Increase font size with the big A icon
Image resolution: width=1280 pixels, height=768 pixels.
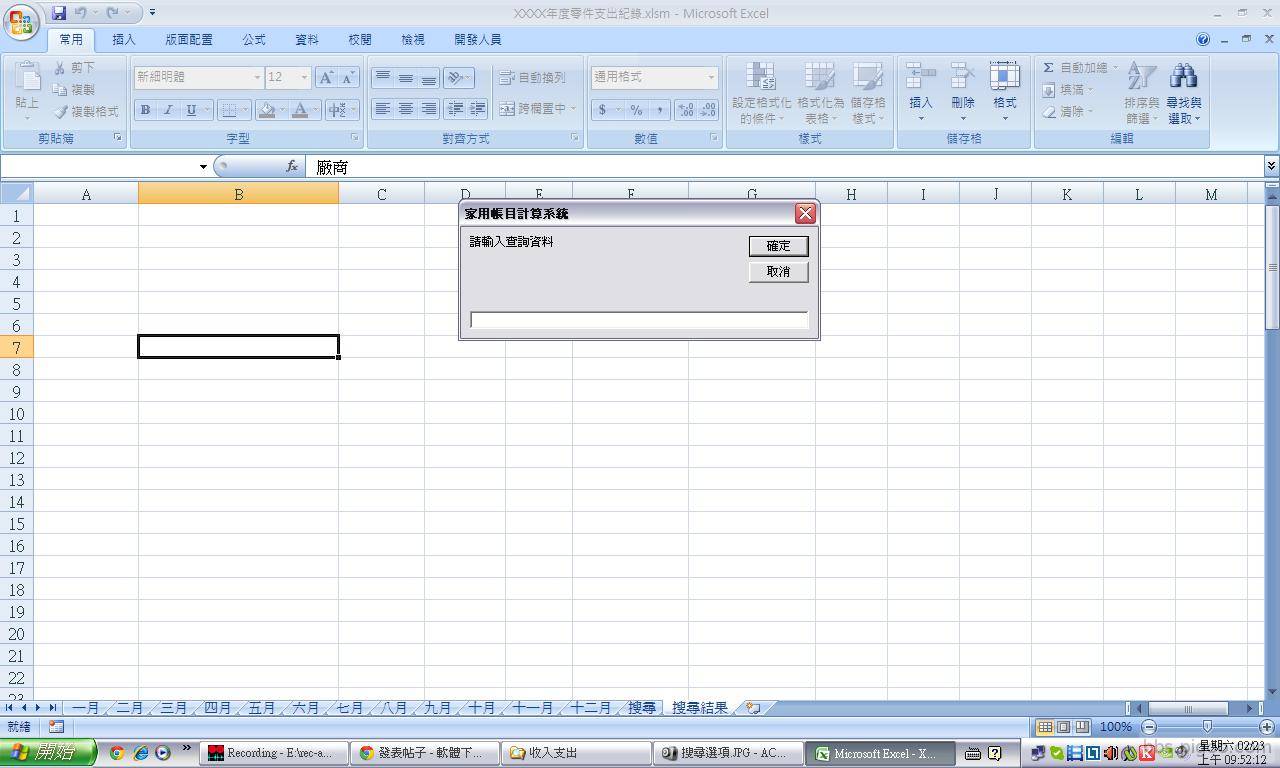tap(326, 77)
